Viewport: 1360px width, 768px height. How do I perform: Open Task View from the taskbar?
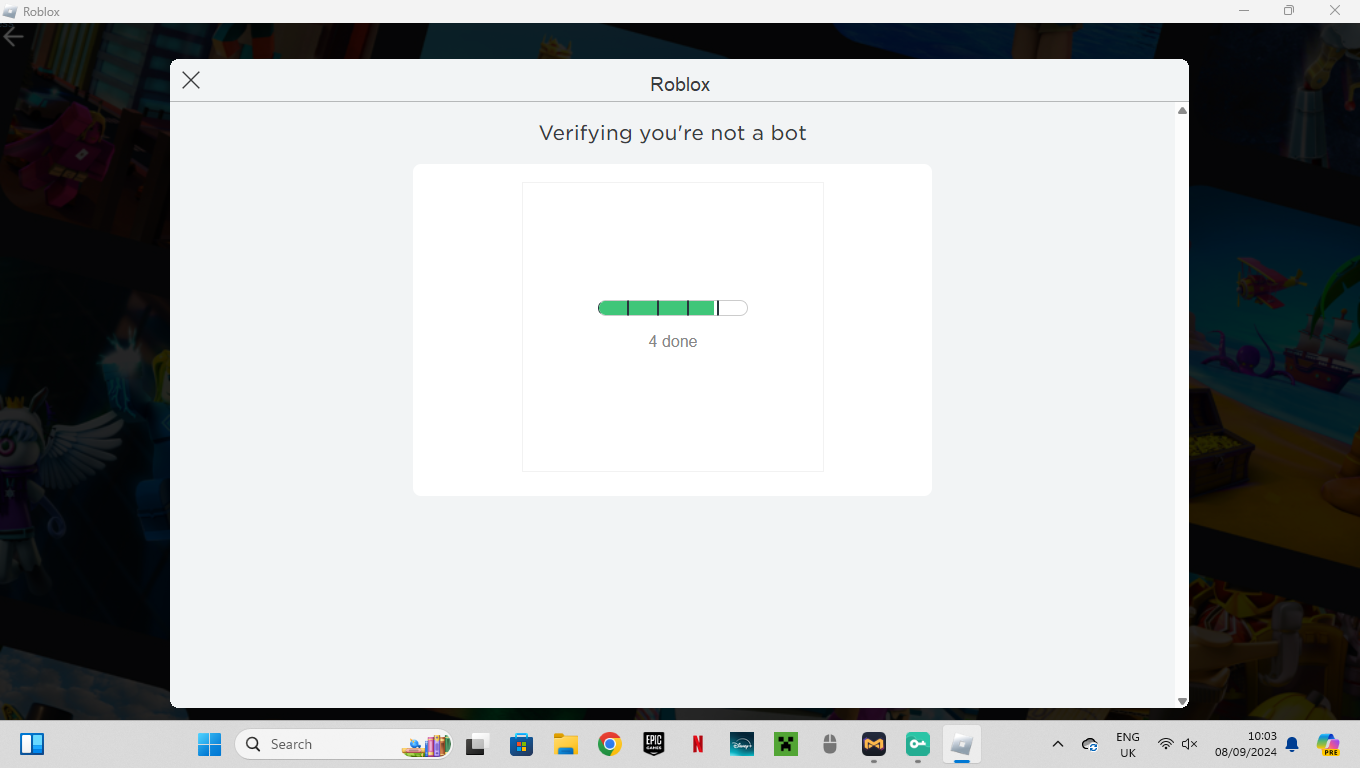click(476, 744)
